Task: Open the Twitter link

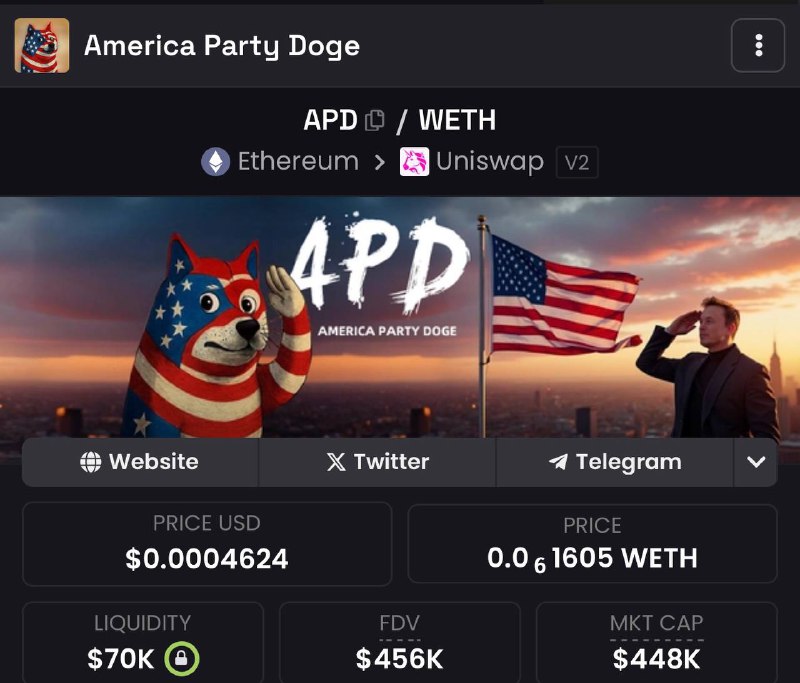Action: 378,462
